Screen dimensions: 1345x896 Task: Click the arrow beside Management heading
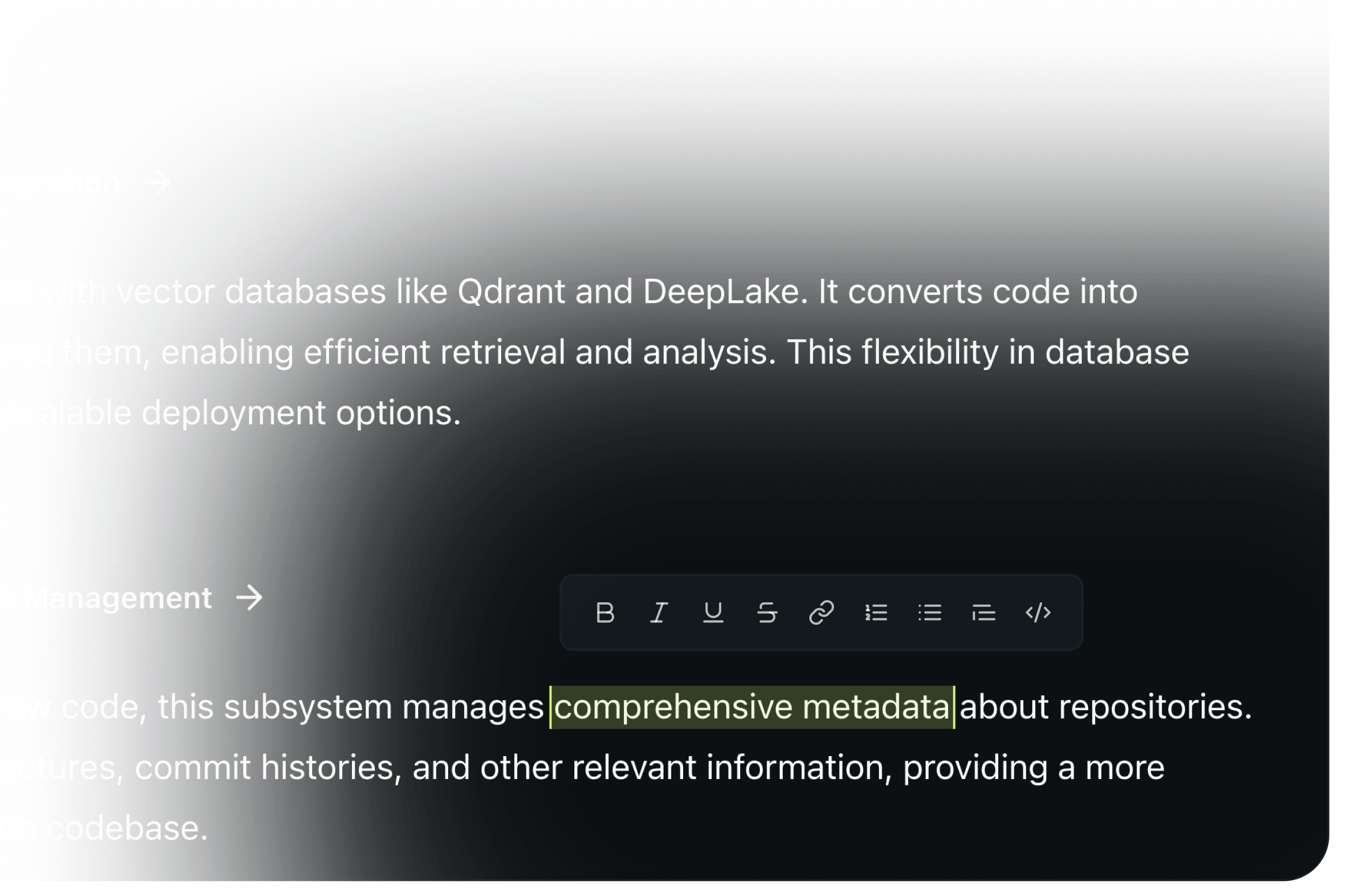tap(249, 598)
